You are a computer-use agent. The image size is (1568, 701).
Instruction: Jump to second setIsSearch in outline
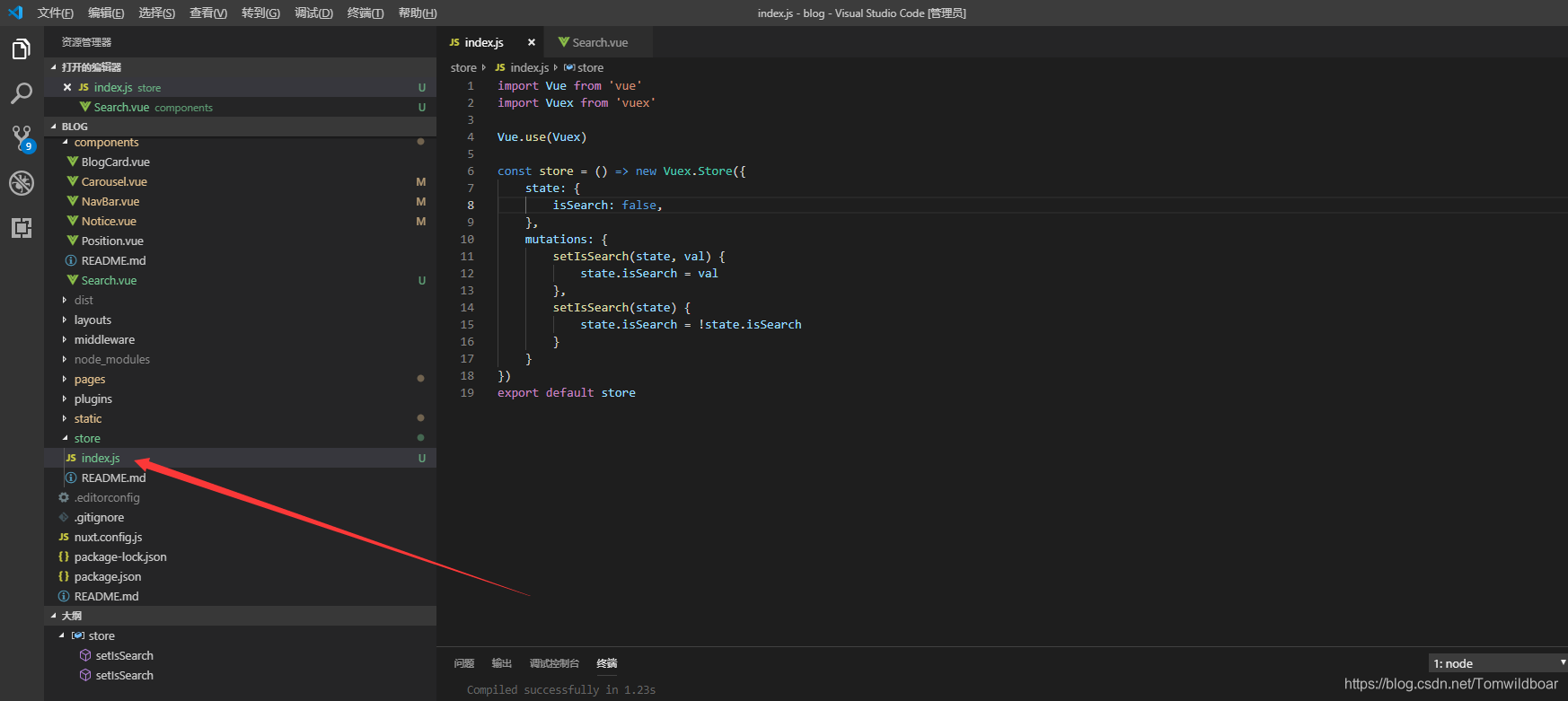241,675
